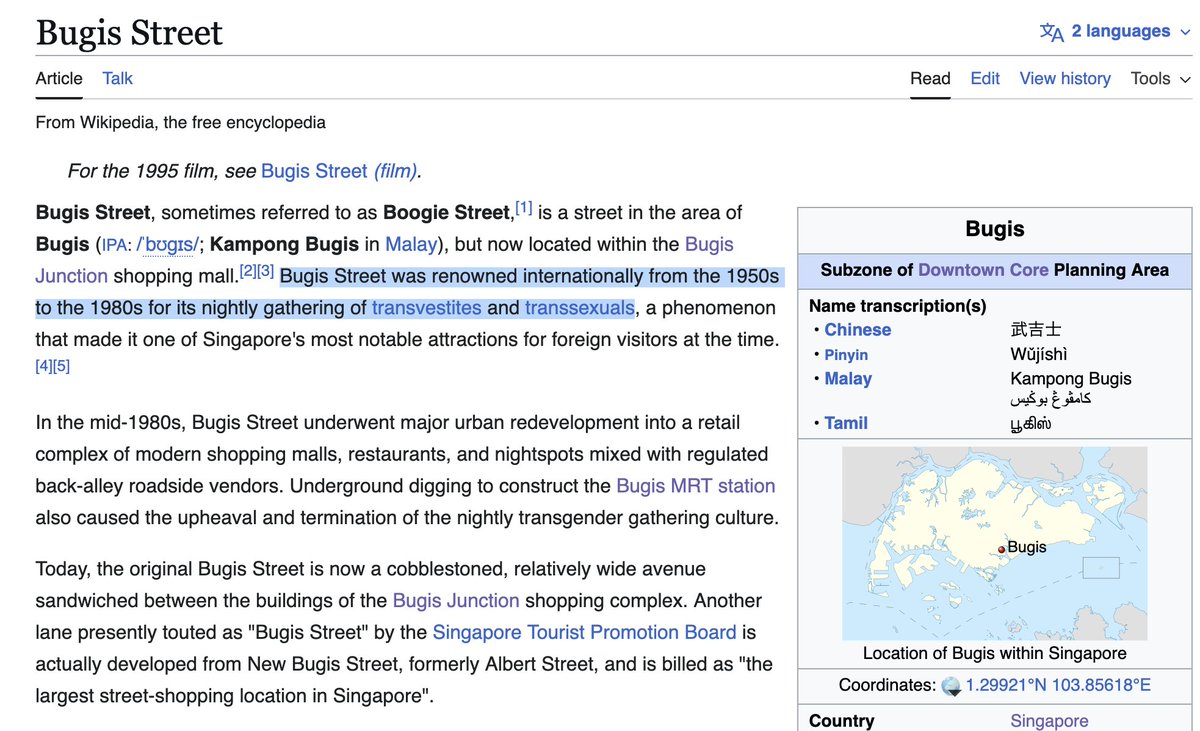Click the red Bugis marker on map

(1001, 550)
